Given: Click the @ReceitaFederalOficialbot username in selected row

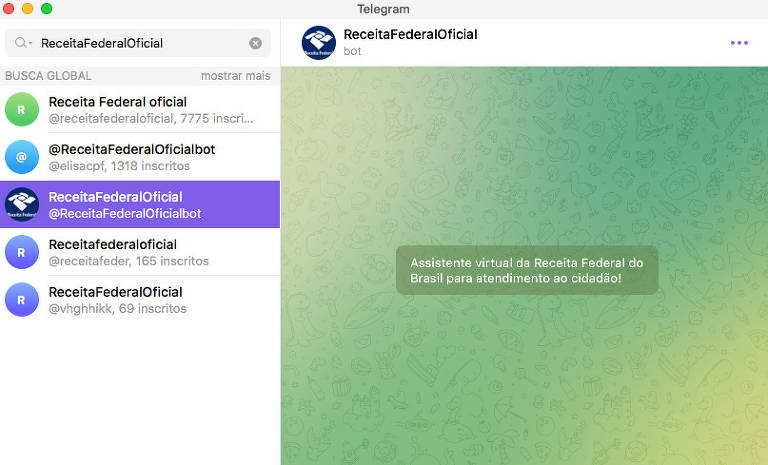Looking at the screenshot, I should (125, 214).
